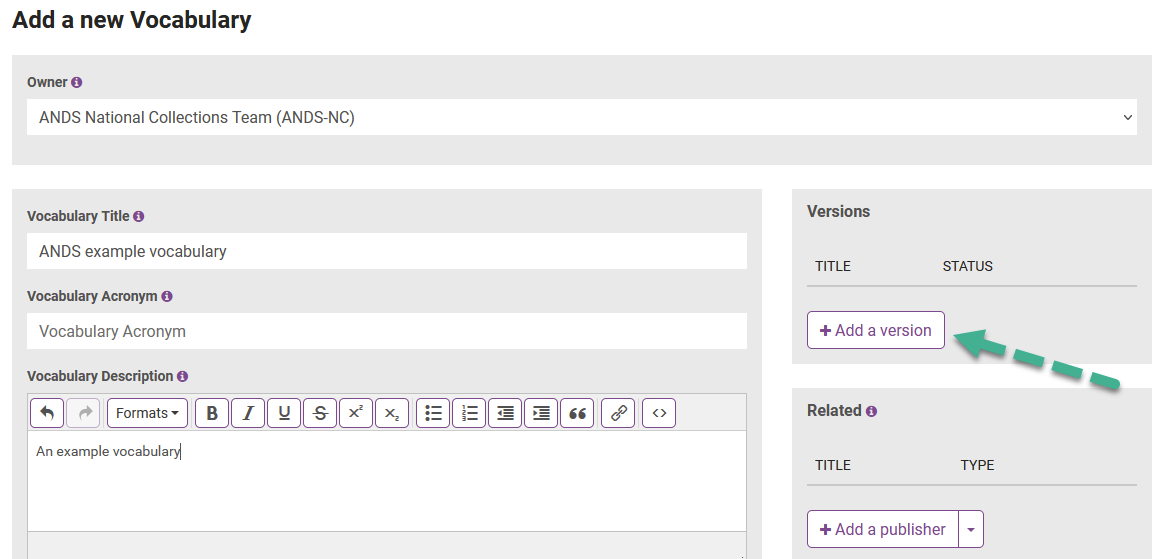Increase indent in description editor
Viewport: 1166px width, 559px height.
coord(541,413)
